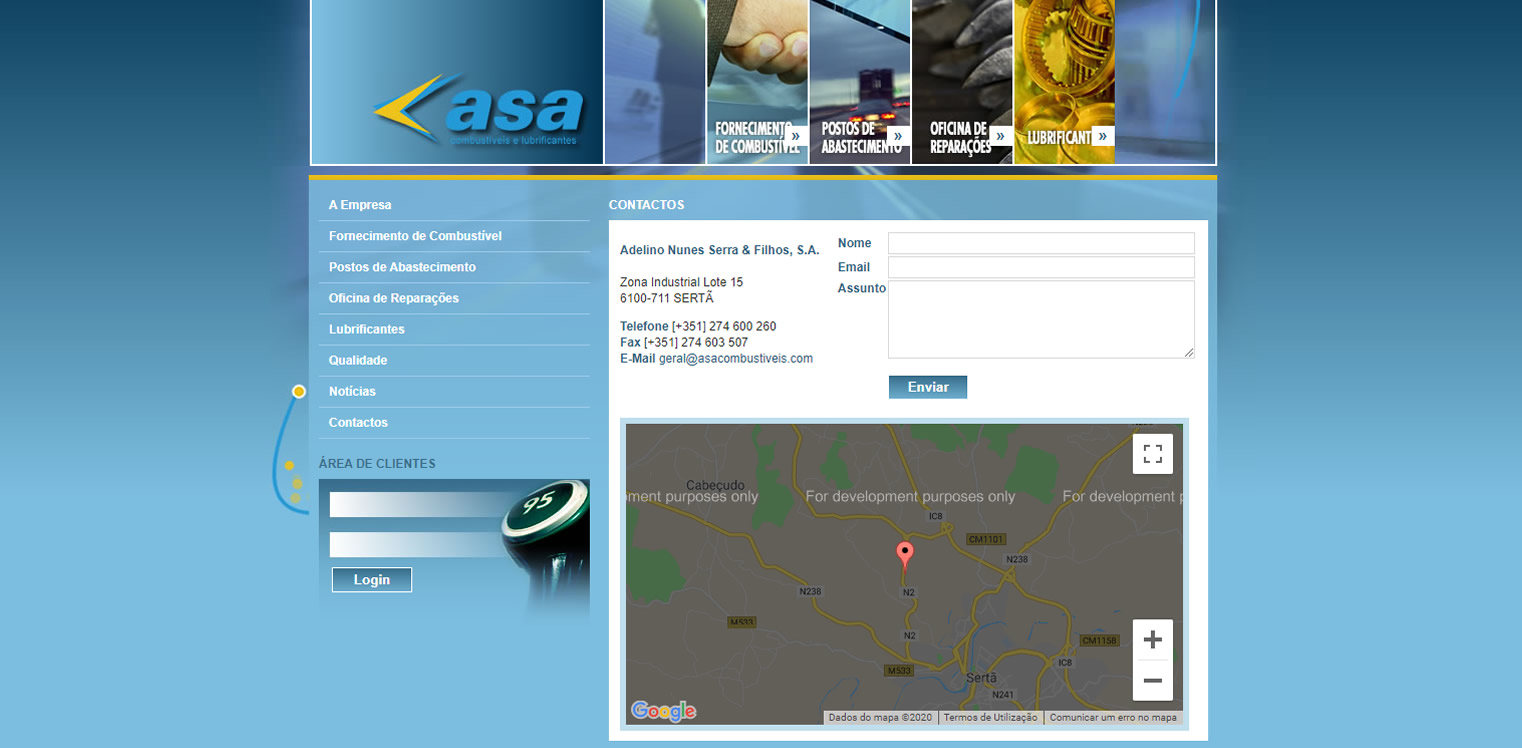
Task: Click the CONTACTOS page heading
Action: click(x=646, y=205)
